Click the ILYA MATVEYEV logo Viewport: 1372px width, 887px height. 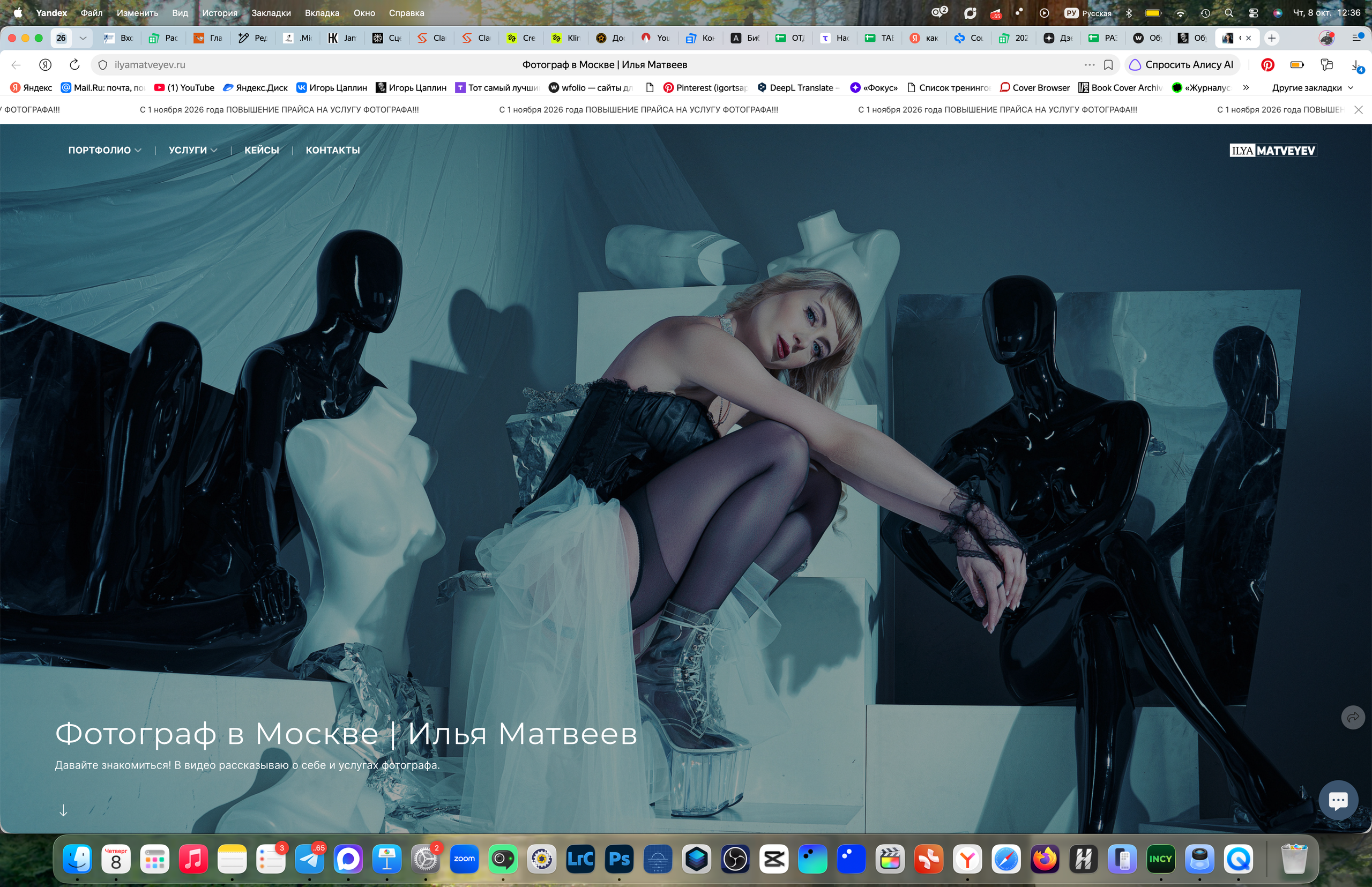(1273, 150)
